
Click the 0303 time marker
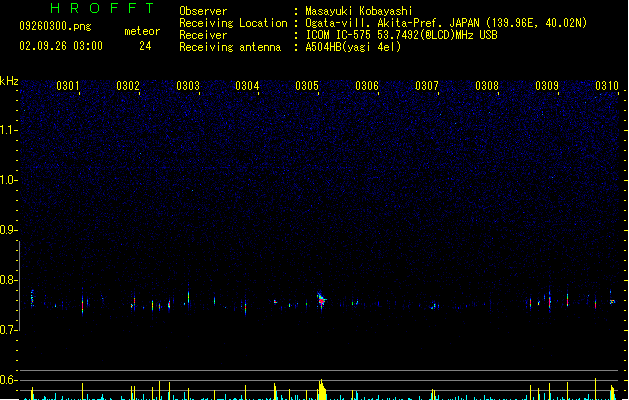click(188, 86)
